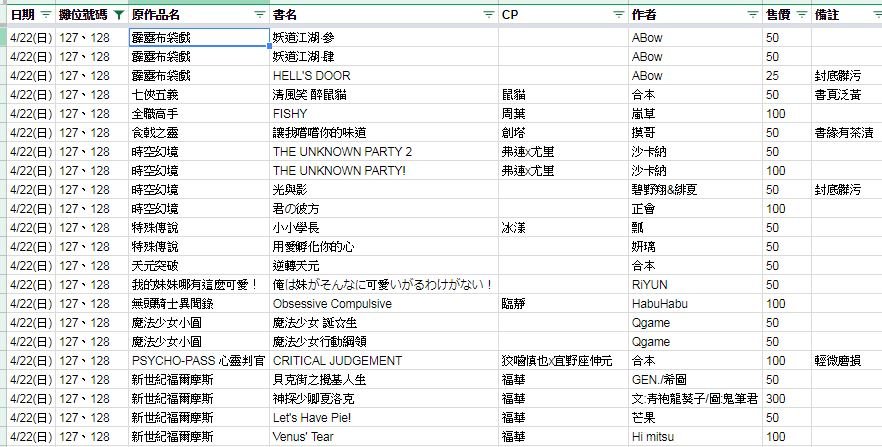Open the filter for the 書名 column

(x=489, y=15)
